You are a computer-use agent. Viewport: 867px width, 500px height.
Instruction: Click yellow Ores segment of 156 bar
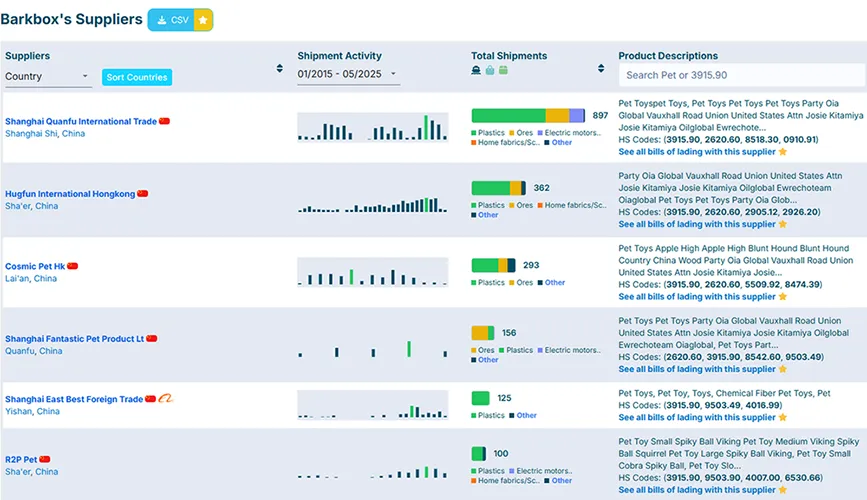(x=479, y=333)
